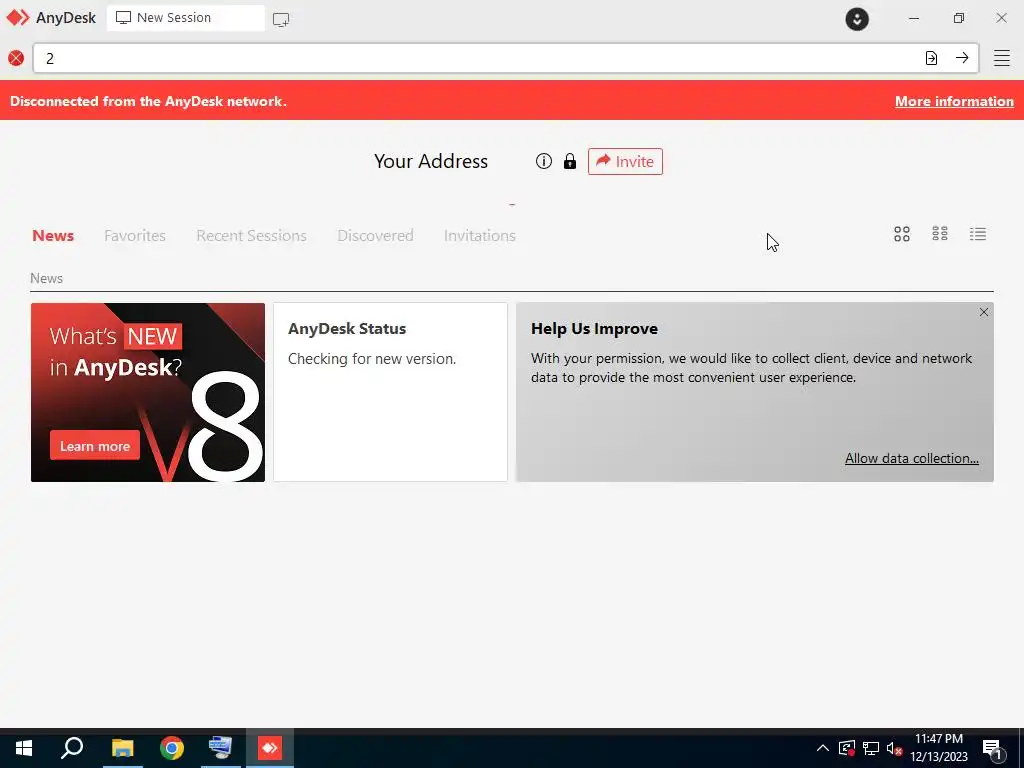Select the New Session tab
Viewport: 1024px width, 768px height.
(185, 18)
